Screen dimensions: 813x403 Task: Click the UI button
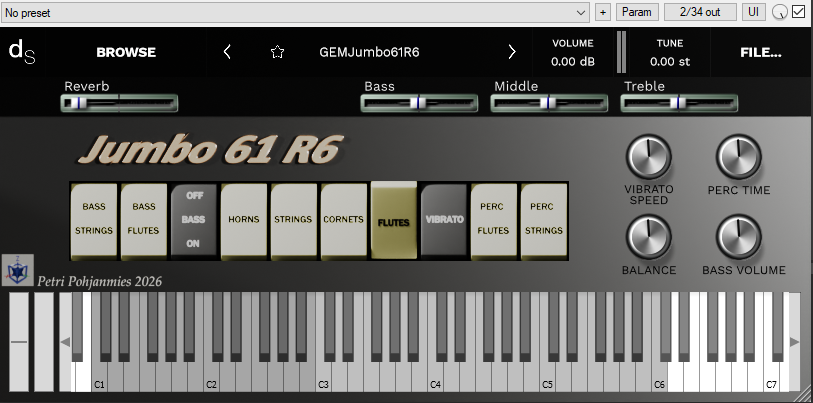click(753, 12)
